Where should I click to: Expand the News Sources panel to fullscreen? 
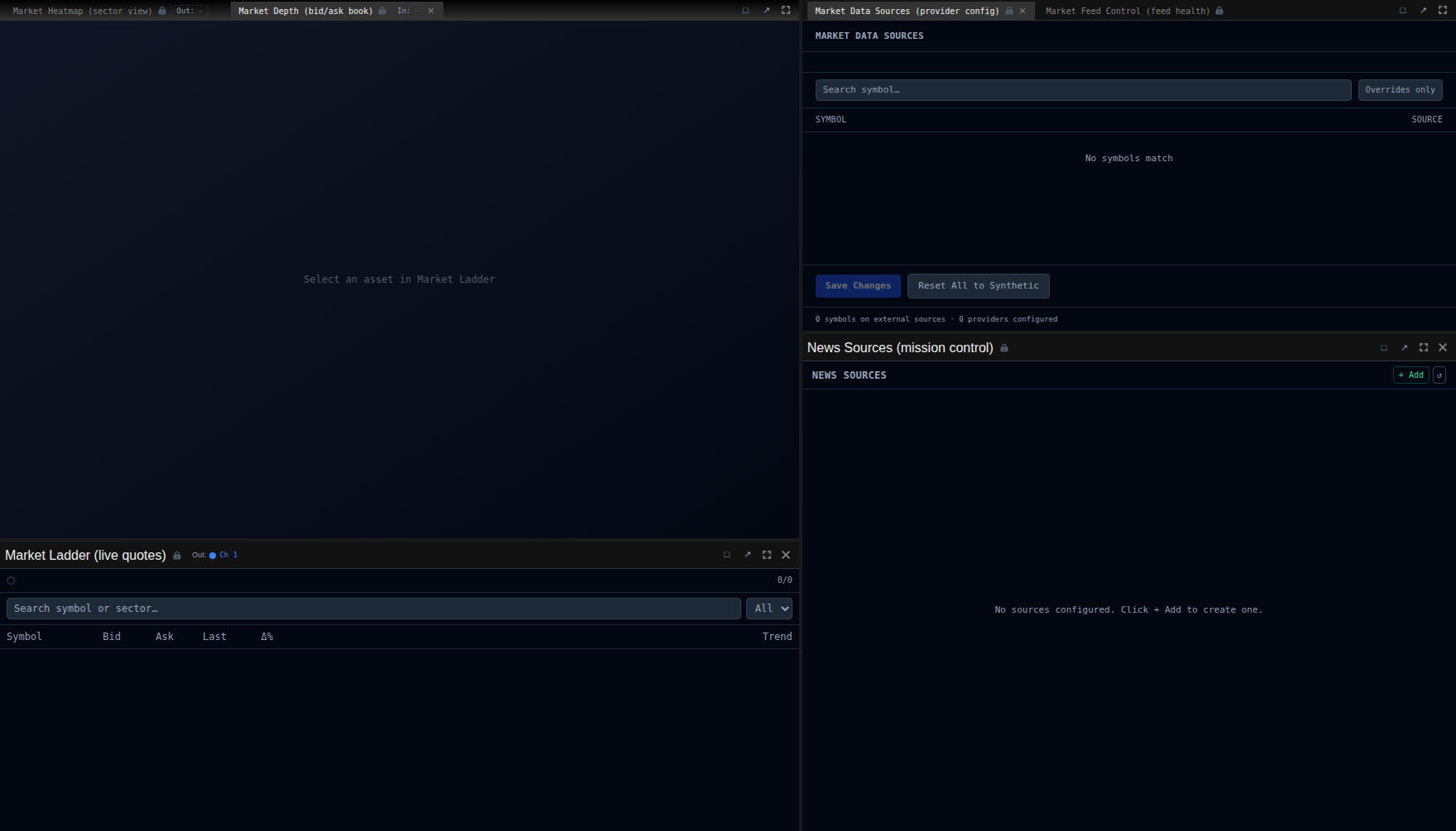coord(1424,347)
